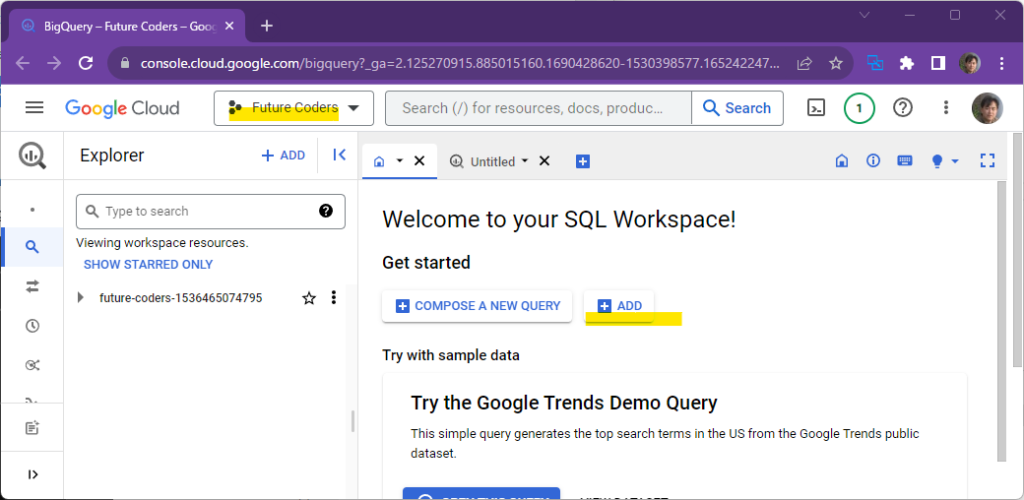Screen dimensions: 1024x500
Task: Click + ADD in Explorer header
Action: click(283, 155)
